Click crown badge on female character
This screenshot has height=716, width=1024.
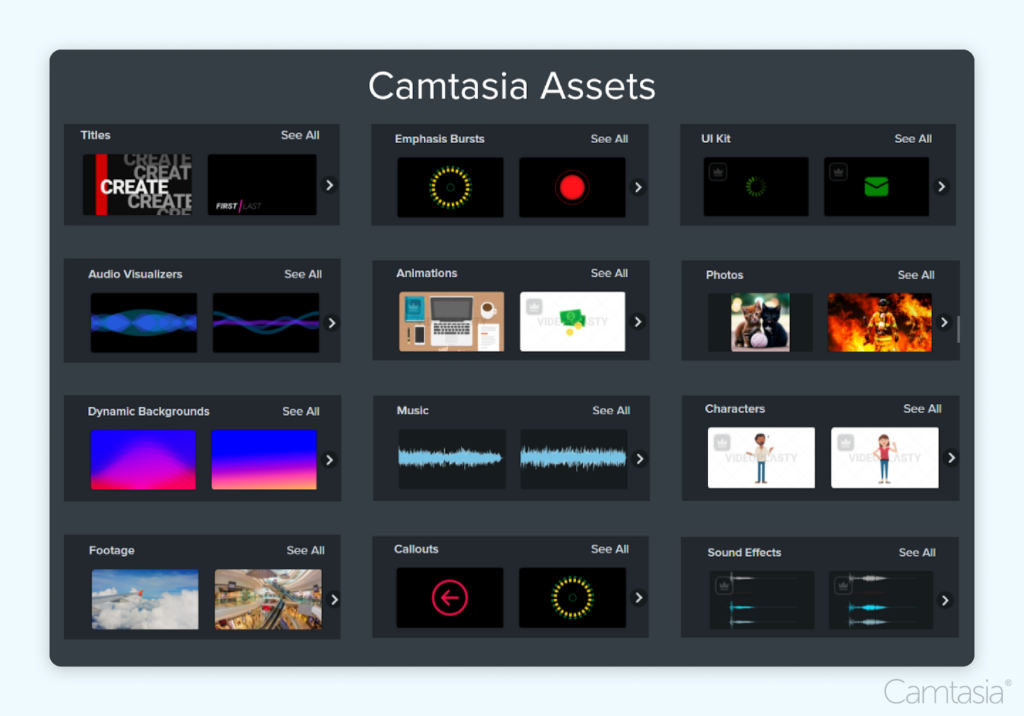tap(846, 442)
